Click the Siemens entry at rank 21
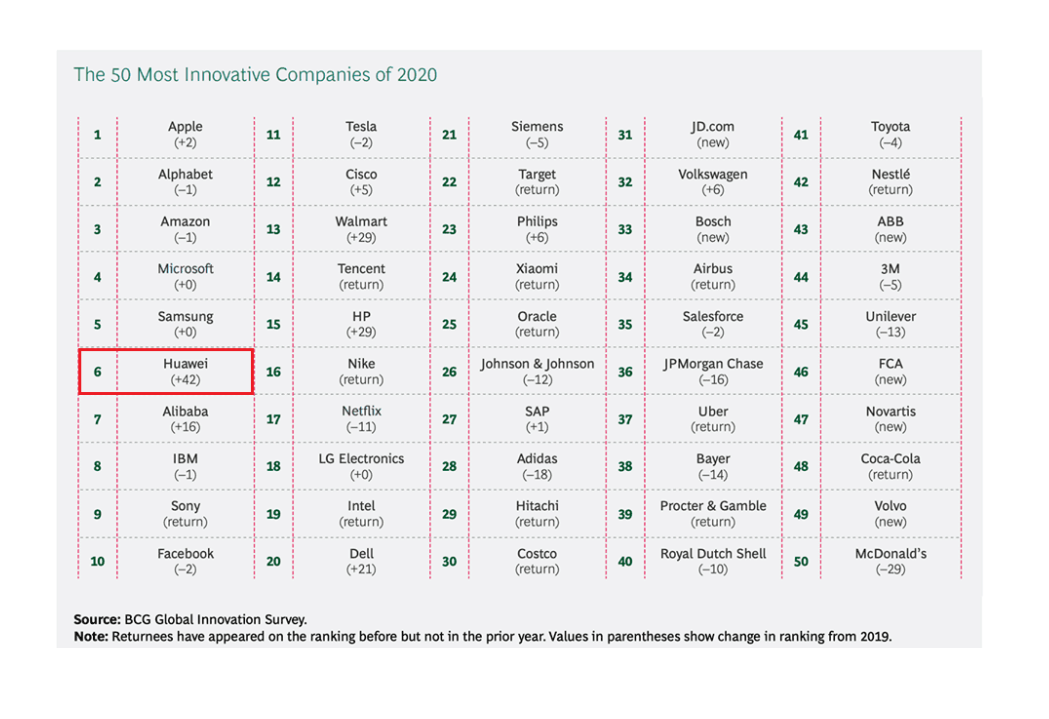 (537, 134)
